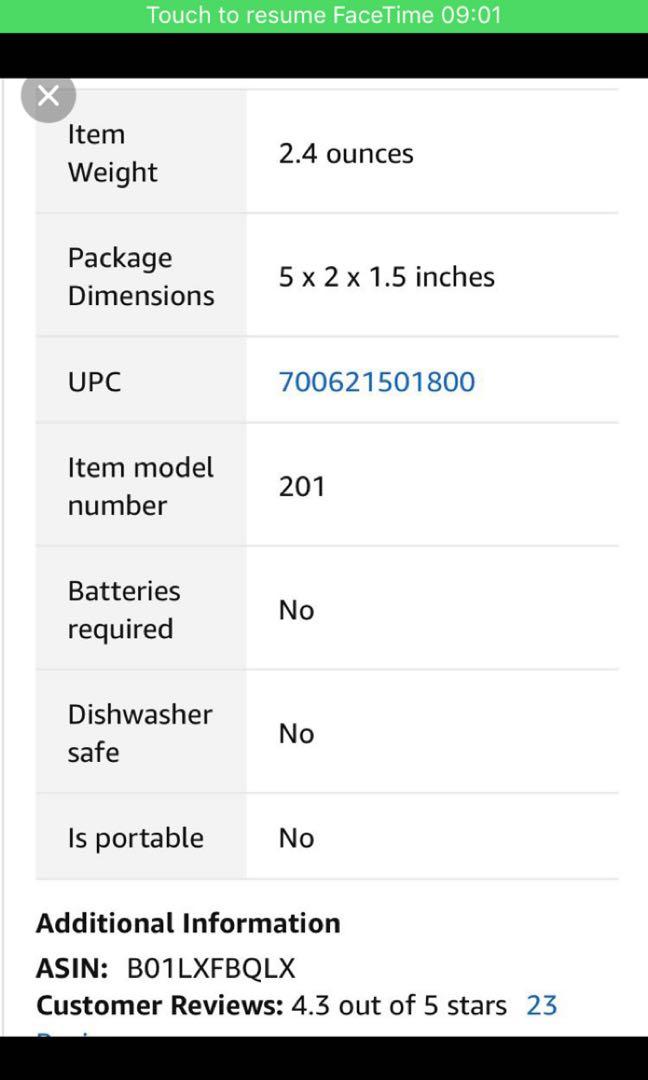Tap the model number value 201
Screen dimensions: 648x1080
(x=302, y=487)
